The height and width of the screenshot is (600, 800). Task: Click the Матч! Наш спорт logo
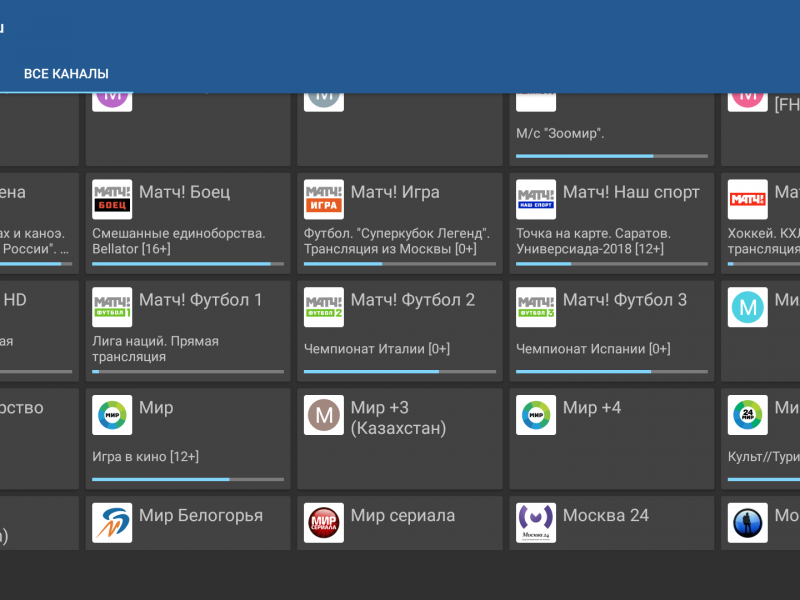coord(536,199)
